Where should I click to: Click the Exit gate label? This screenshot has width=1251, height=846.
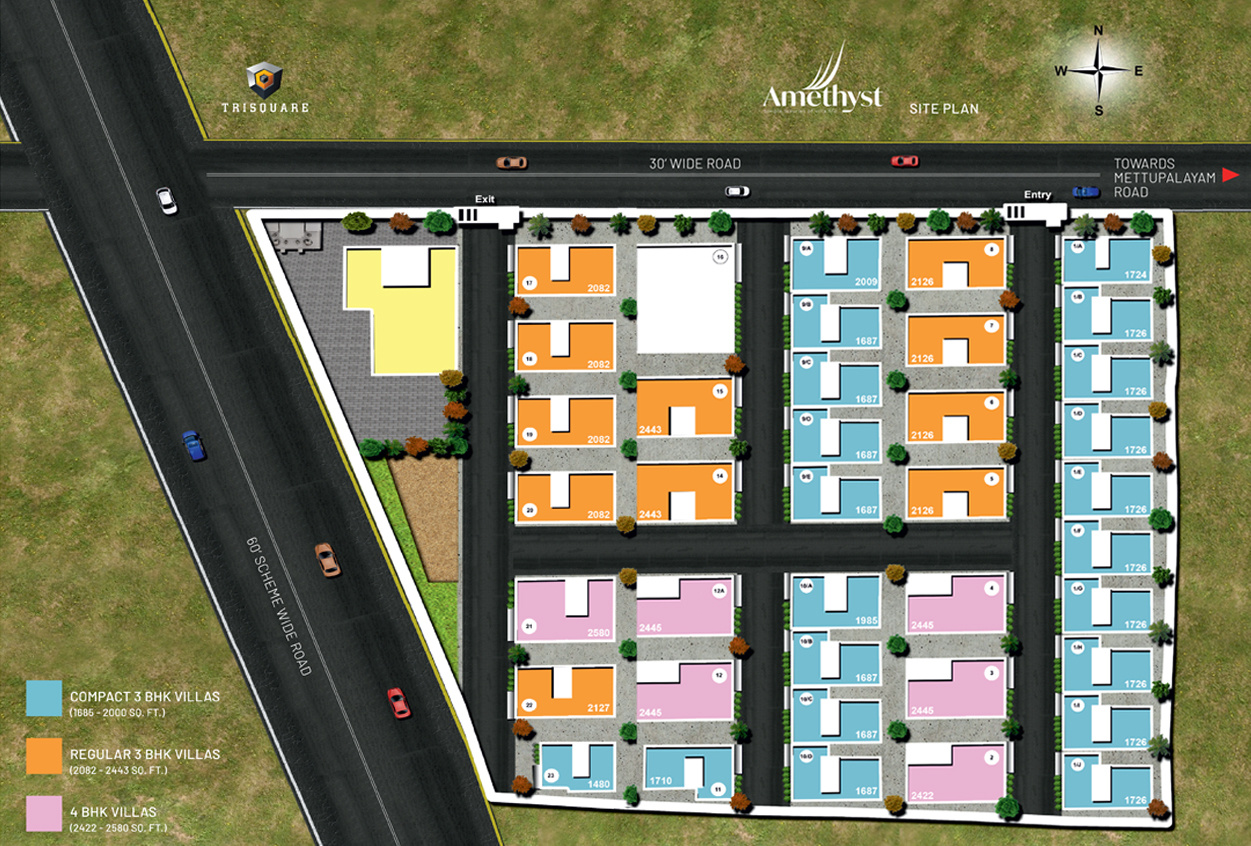click(x=485, y=199)
